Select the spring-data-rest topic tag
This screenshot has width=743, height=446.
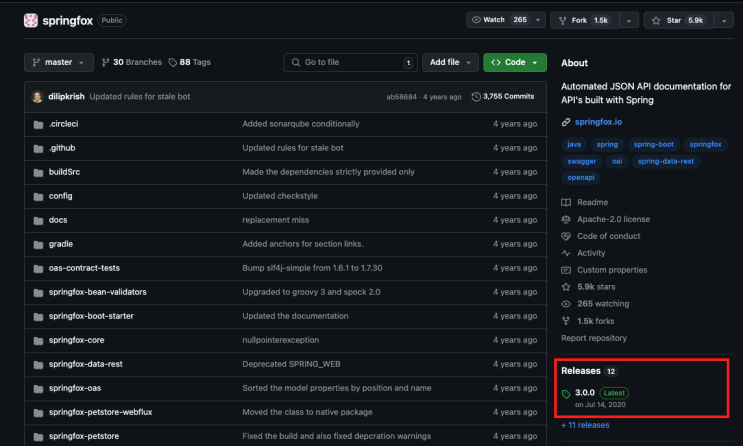(666, 162)
